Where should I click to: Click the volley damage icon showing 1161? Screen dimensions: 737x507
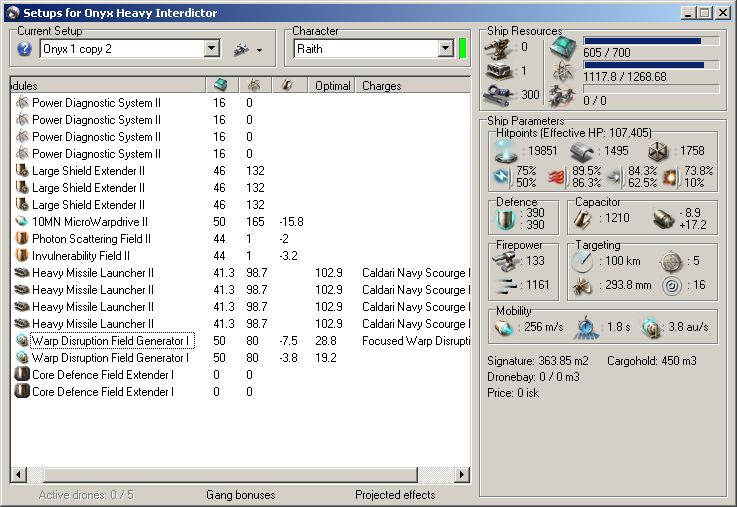pyautogui.click(x=507, y=285)
